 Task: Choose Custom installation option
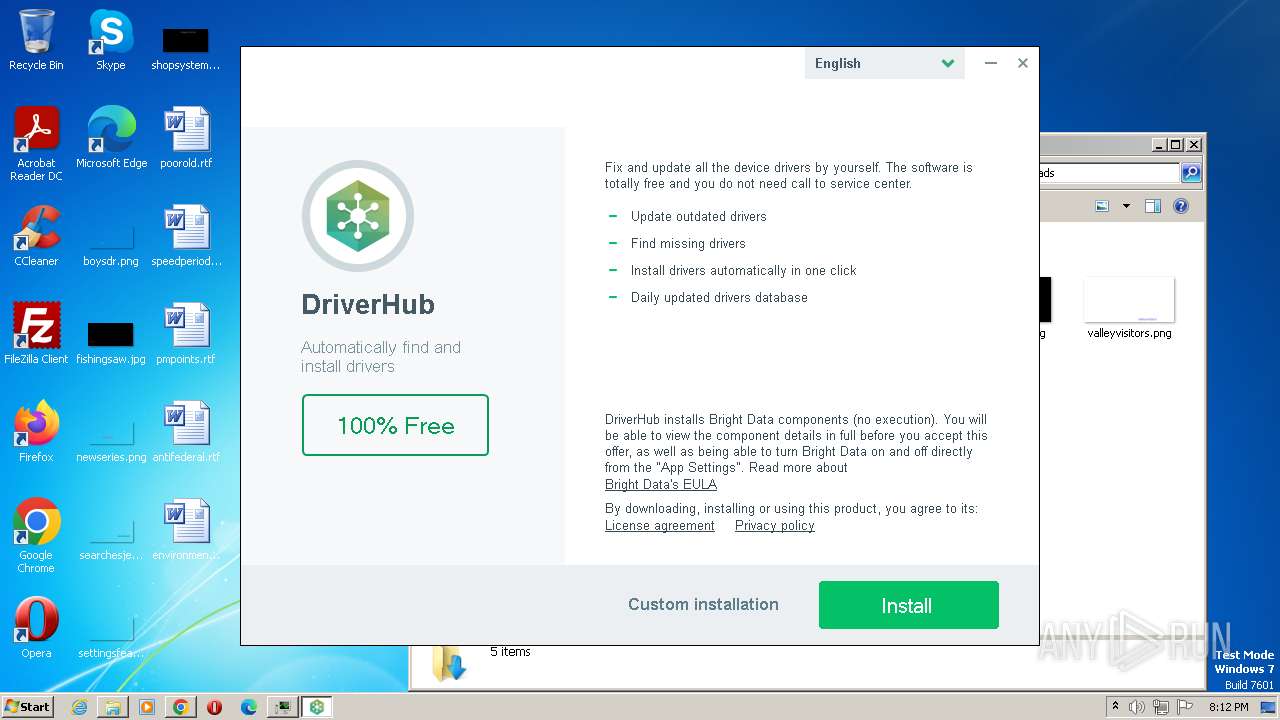(x=703, y=604)
